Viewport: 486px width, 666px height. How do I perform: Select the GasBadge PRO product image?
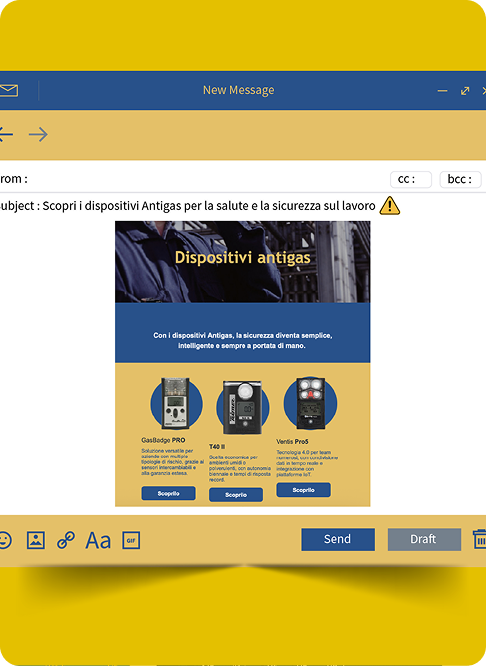click(x=176, y=403)
